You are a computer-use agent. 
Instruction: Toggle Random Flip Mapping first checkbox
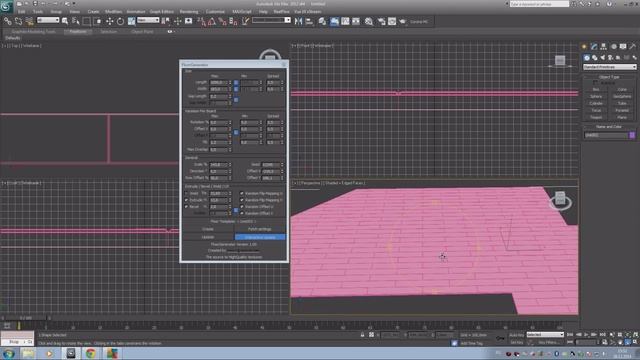tap(242, 193)
